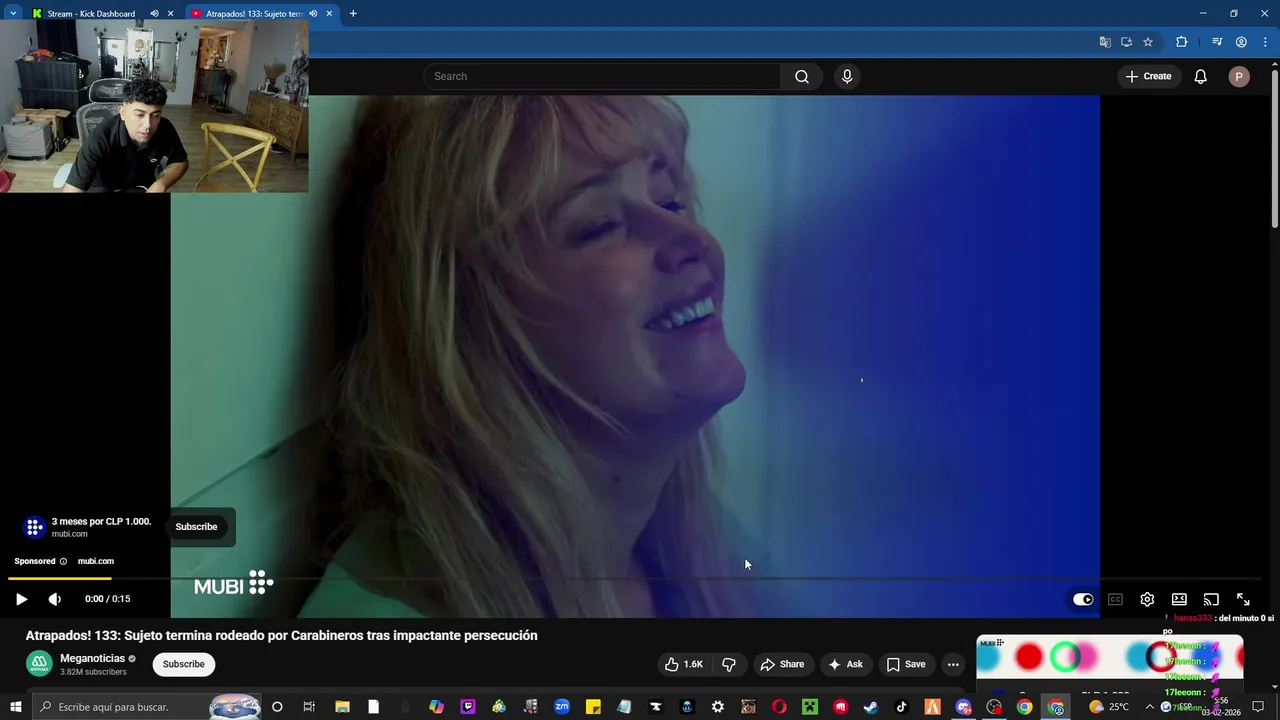Image resolution: width=1280 pixels, height=720 pixels.
Task: Open the Chrome profile icon
Action: tap(1241, 42)
